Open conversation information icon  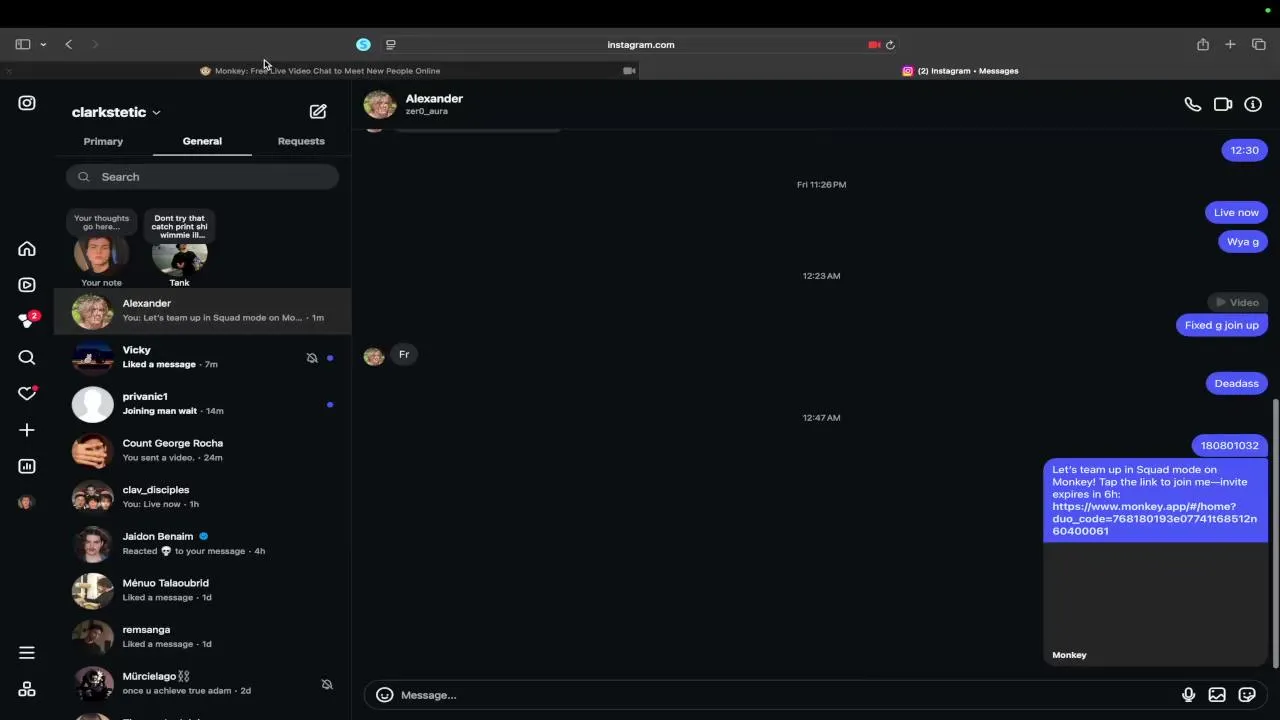click(x=1253, y=104)
